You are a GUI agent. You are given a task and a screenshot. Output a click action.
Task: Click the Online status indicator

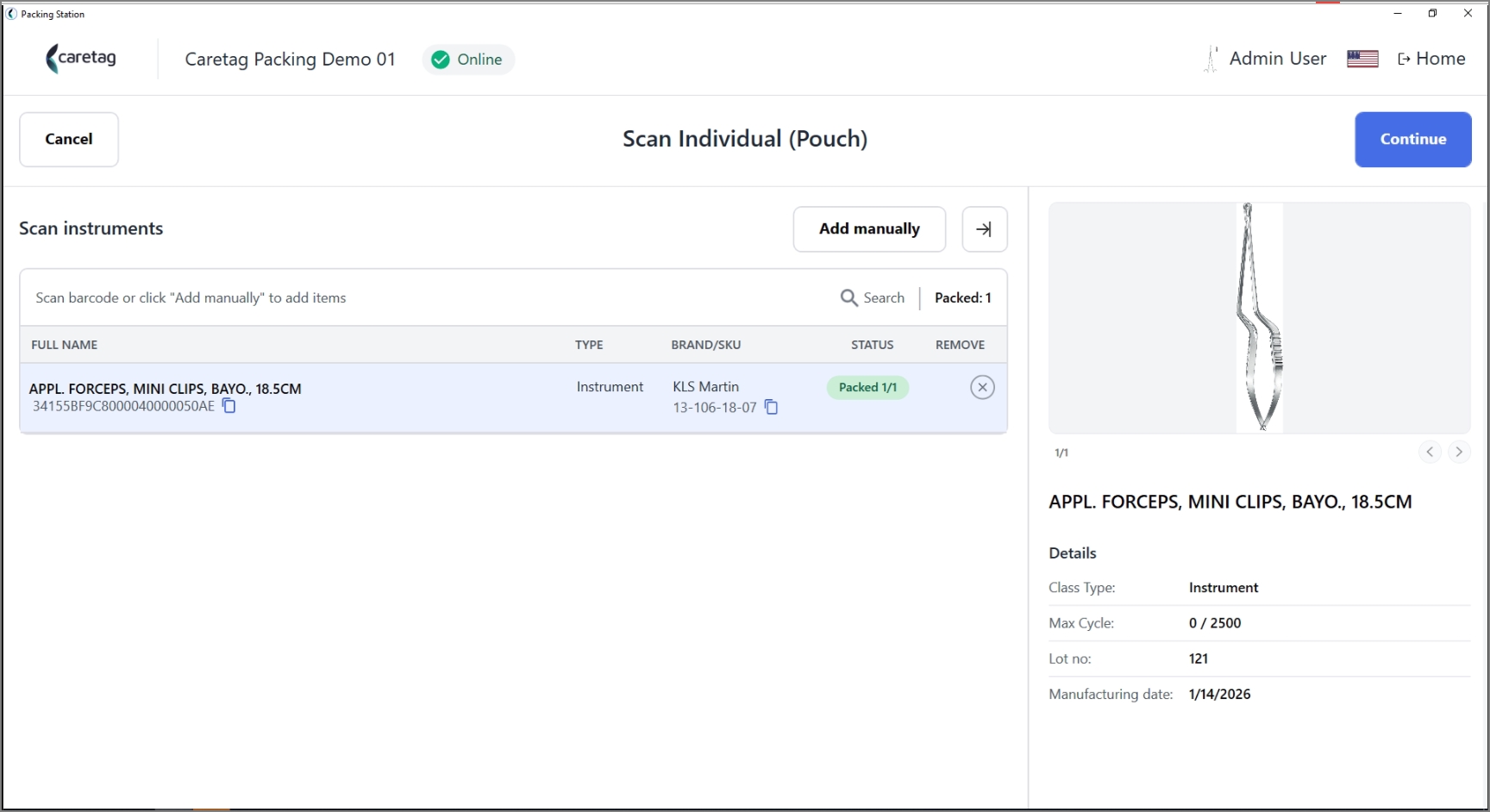468,59
